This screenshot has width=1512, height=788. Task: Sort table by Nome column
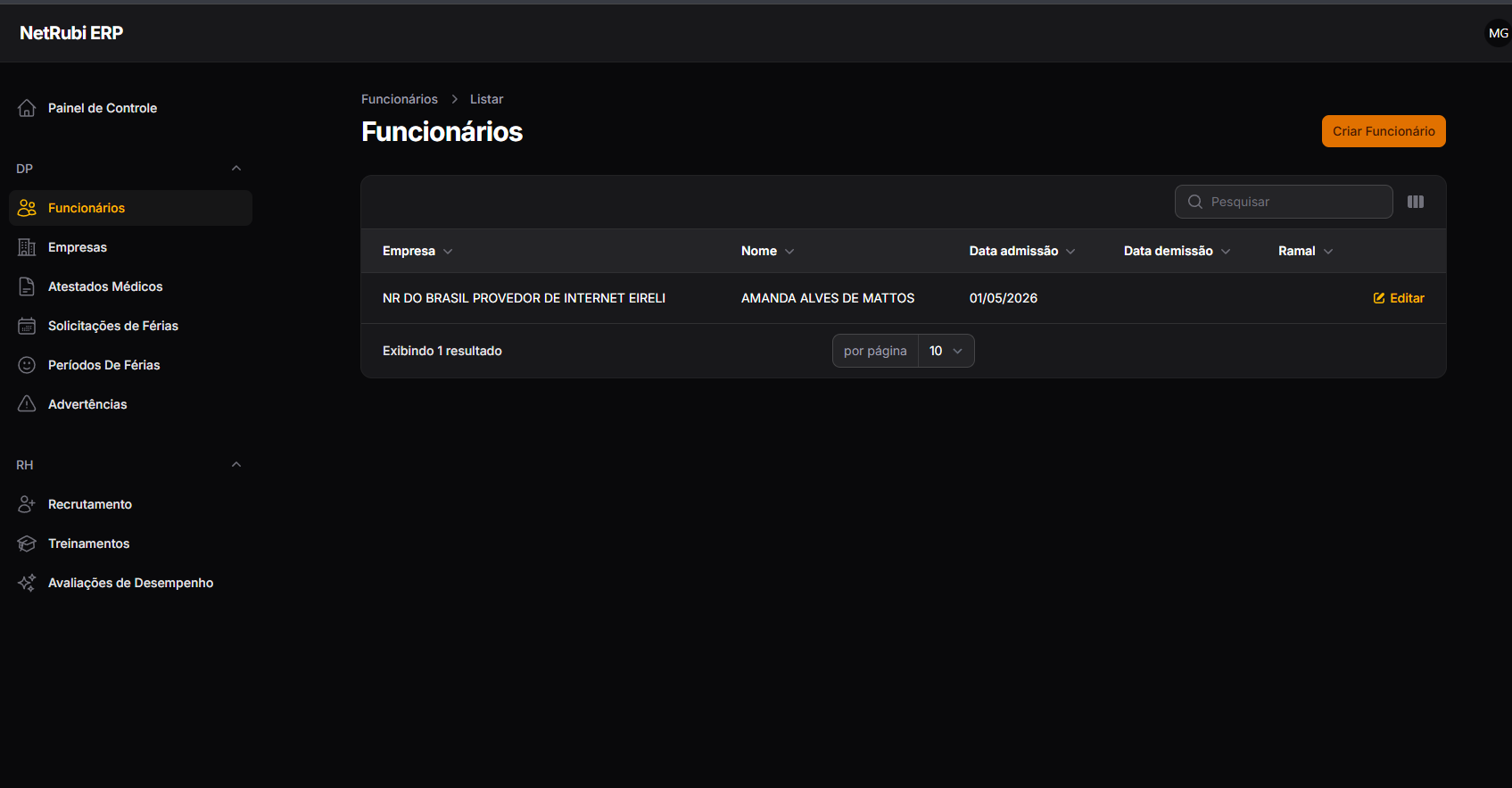click(x=767, y=251)
